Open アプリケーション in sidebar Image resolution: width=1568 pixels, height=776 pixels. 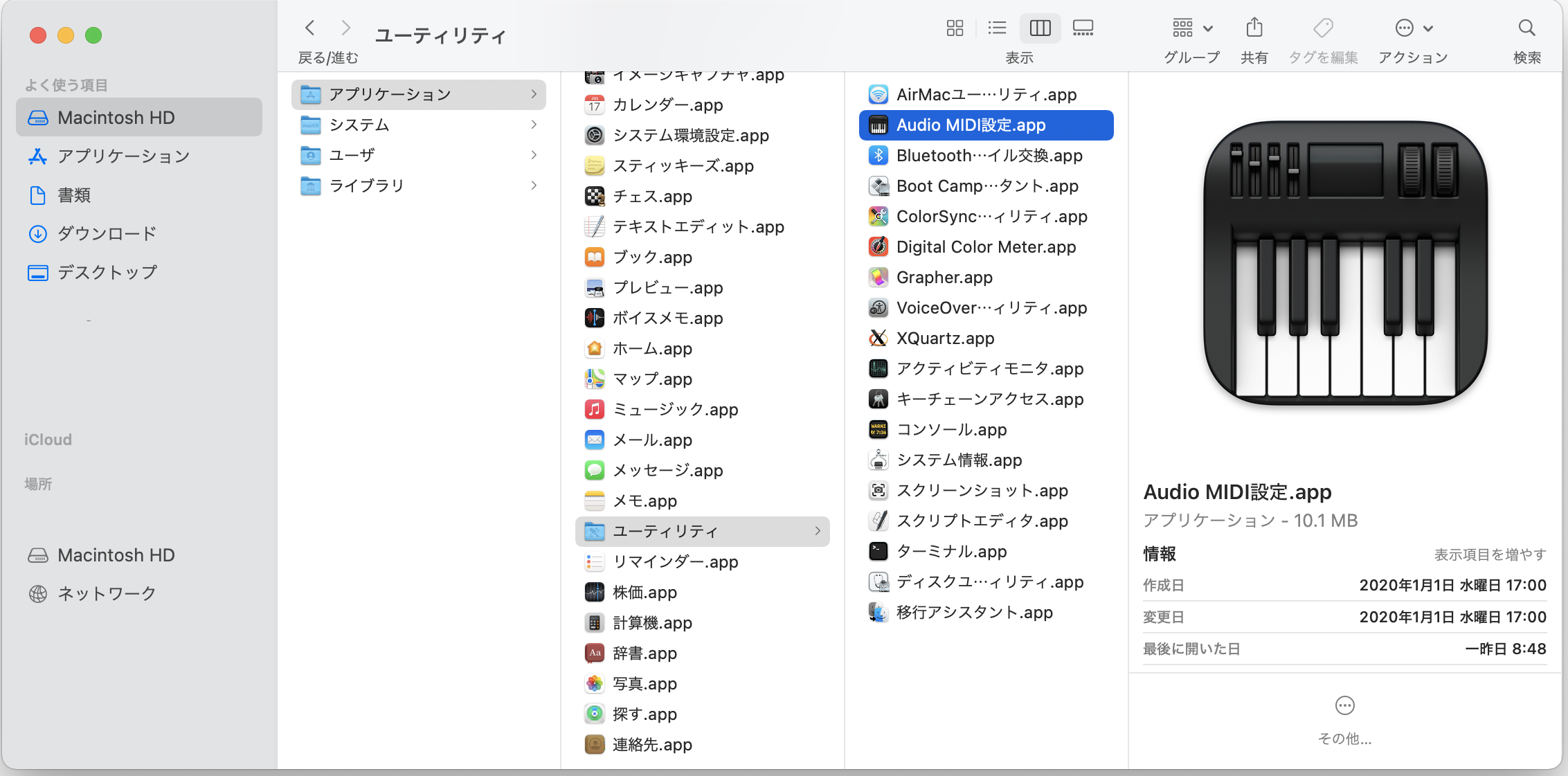(x=139, y=156)
